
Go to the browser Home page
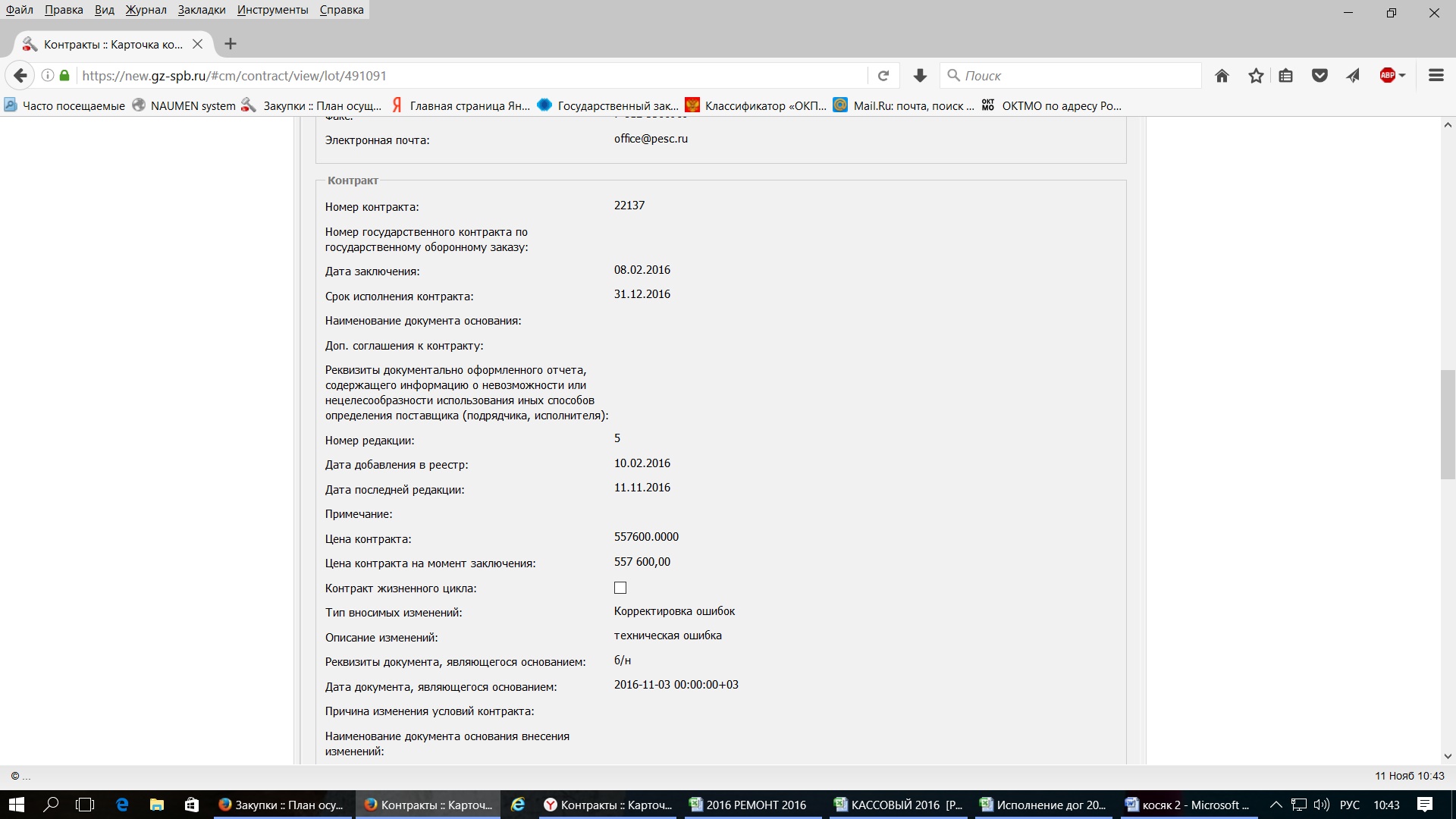pos(1222,76)
